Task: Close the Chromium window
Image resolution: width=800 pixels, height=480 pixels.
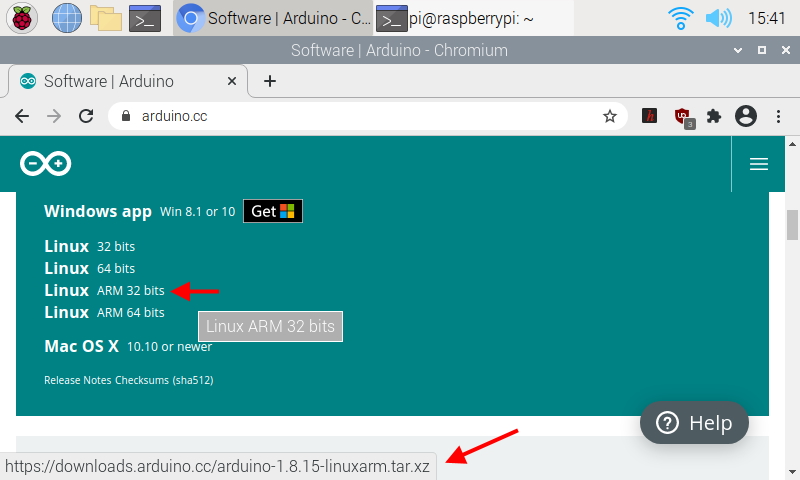Action: click(x=786, y=50)
